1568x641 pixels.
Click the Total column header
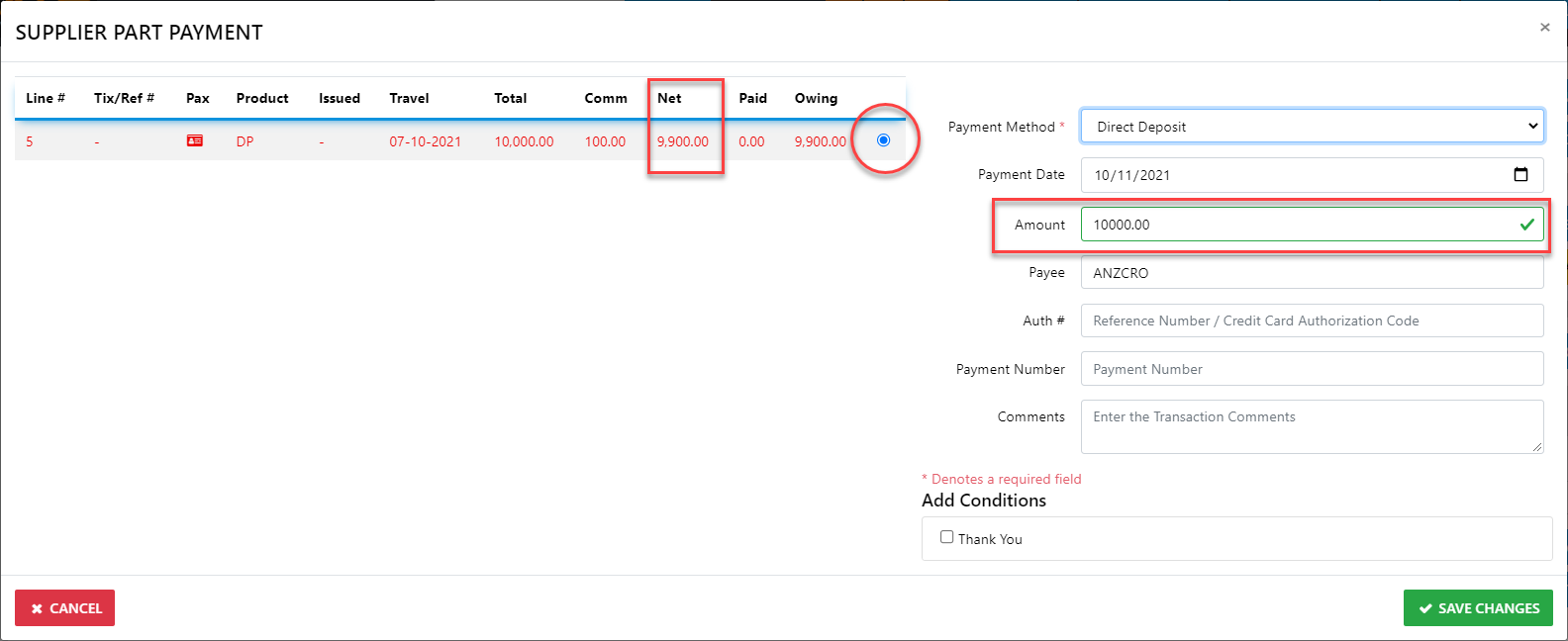[511, 98]
